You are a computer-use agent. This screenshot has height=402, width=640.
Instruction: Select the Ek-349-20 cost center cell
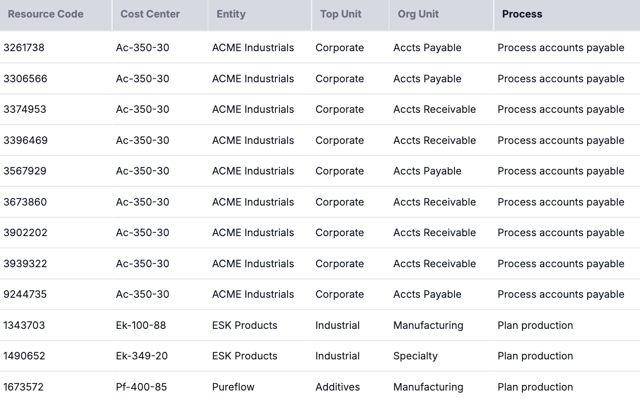[141, 356]
